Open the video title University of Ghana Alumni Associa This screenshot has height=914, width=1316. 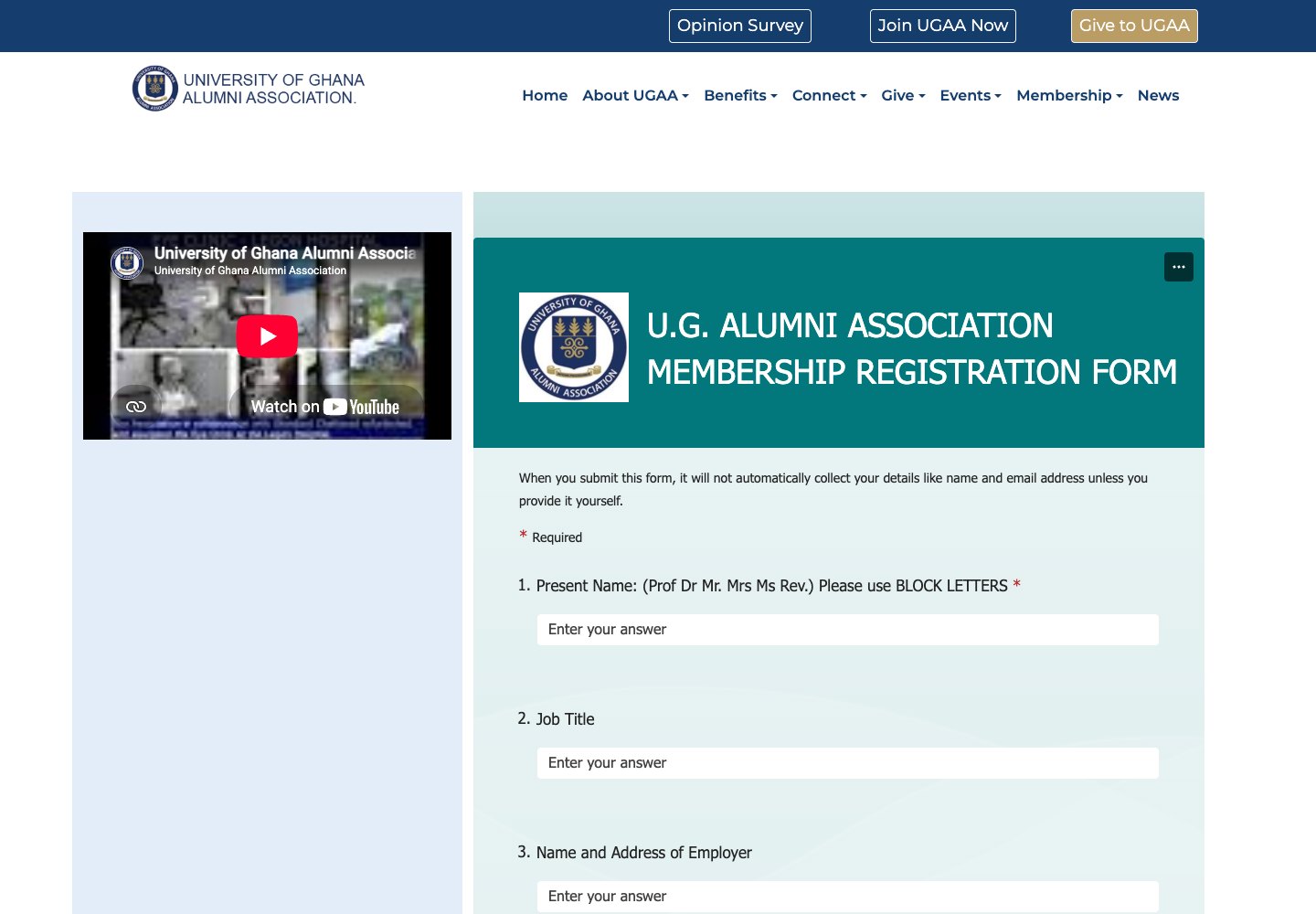[x=285, y=253]
